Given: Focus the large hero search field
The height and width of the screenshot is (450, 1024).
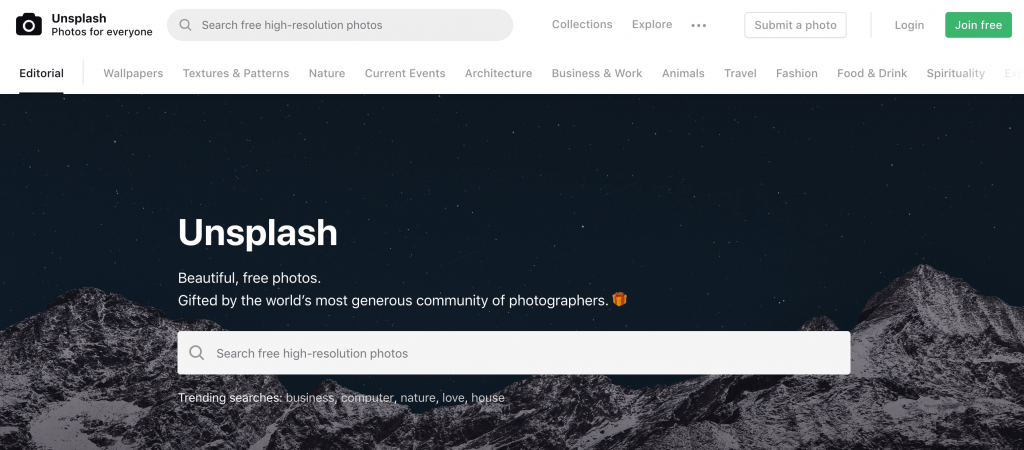Looking at the screenshot, I should pos(514,353).
